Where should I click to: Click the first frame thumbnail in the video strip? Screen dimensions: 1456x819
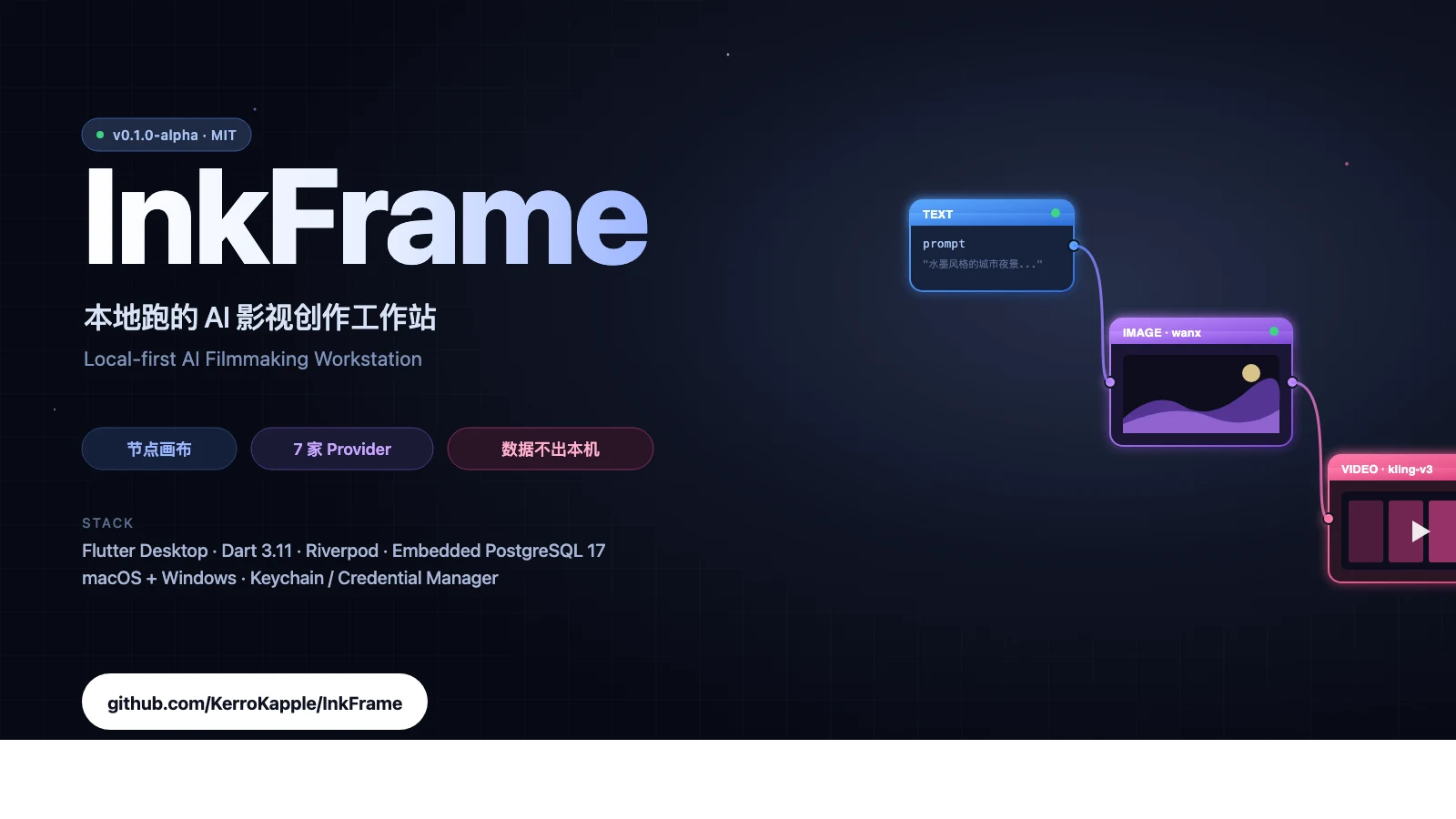tap(1365, 532)
